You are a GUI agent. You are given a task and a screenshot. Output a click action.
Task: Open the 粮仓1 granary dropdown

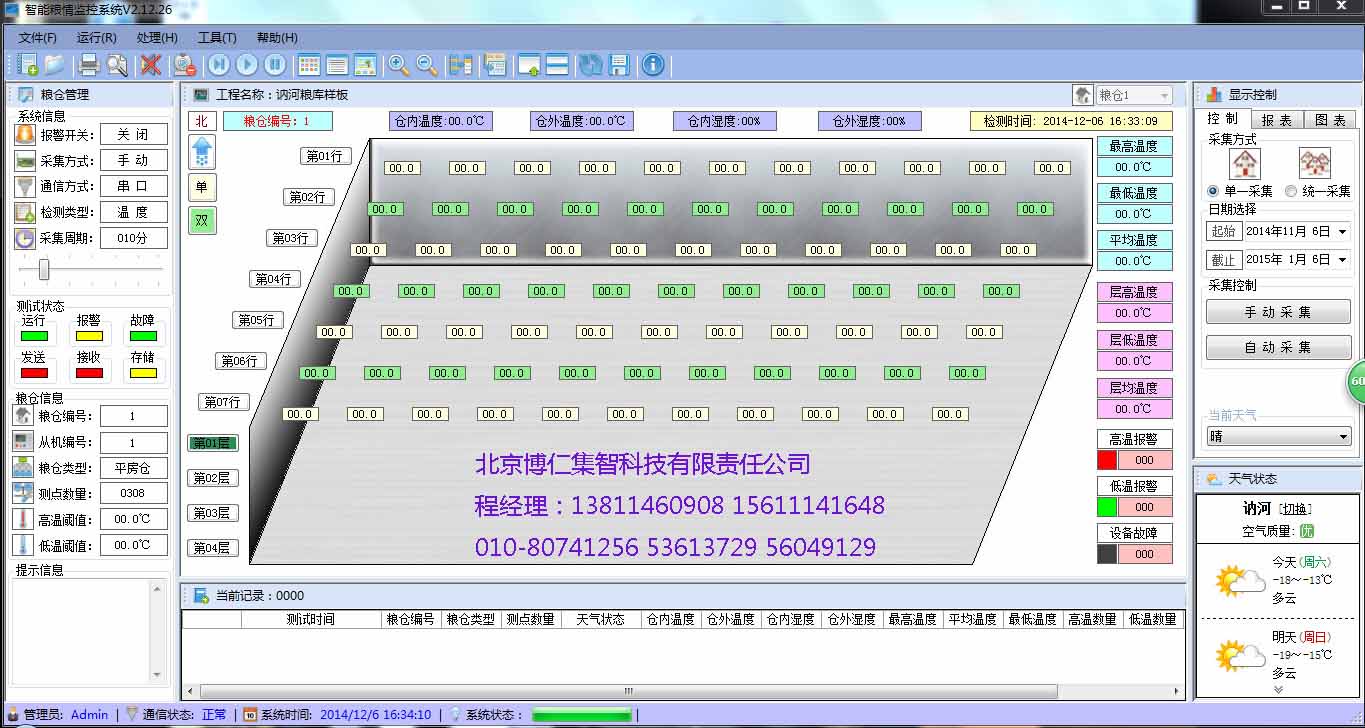point(1134,95)
